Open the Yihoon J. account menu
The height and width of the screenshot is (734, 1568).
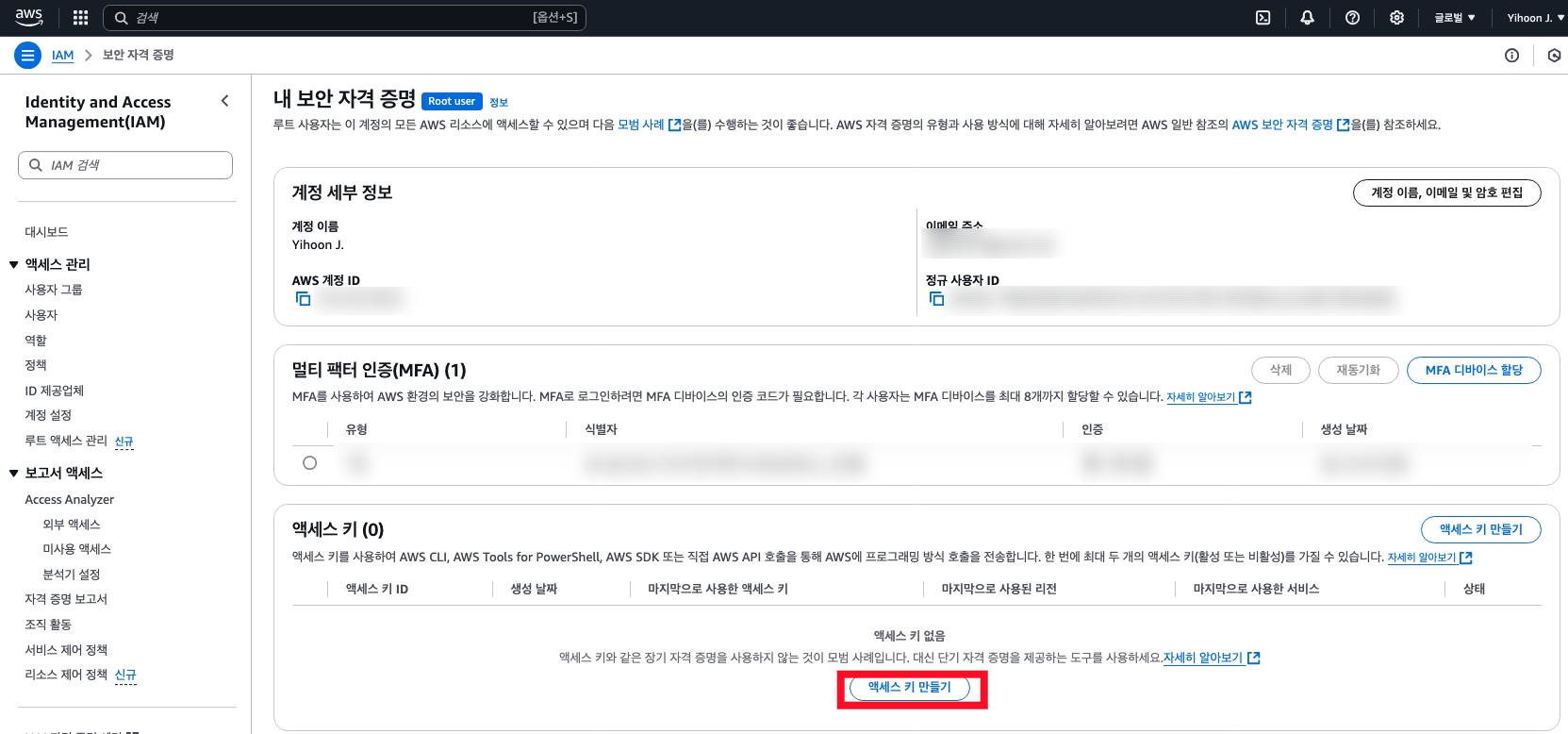coord(1536,17)
